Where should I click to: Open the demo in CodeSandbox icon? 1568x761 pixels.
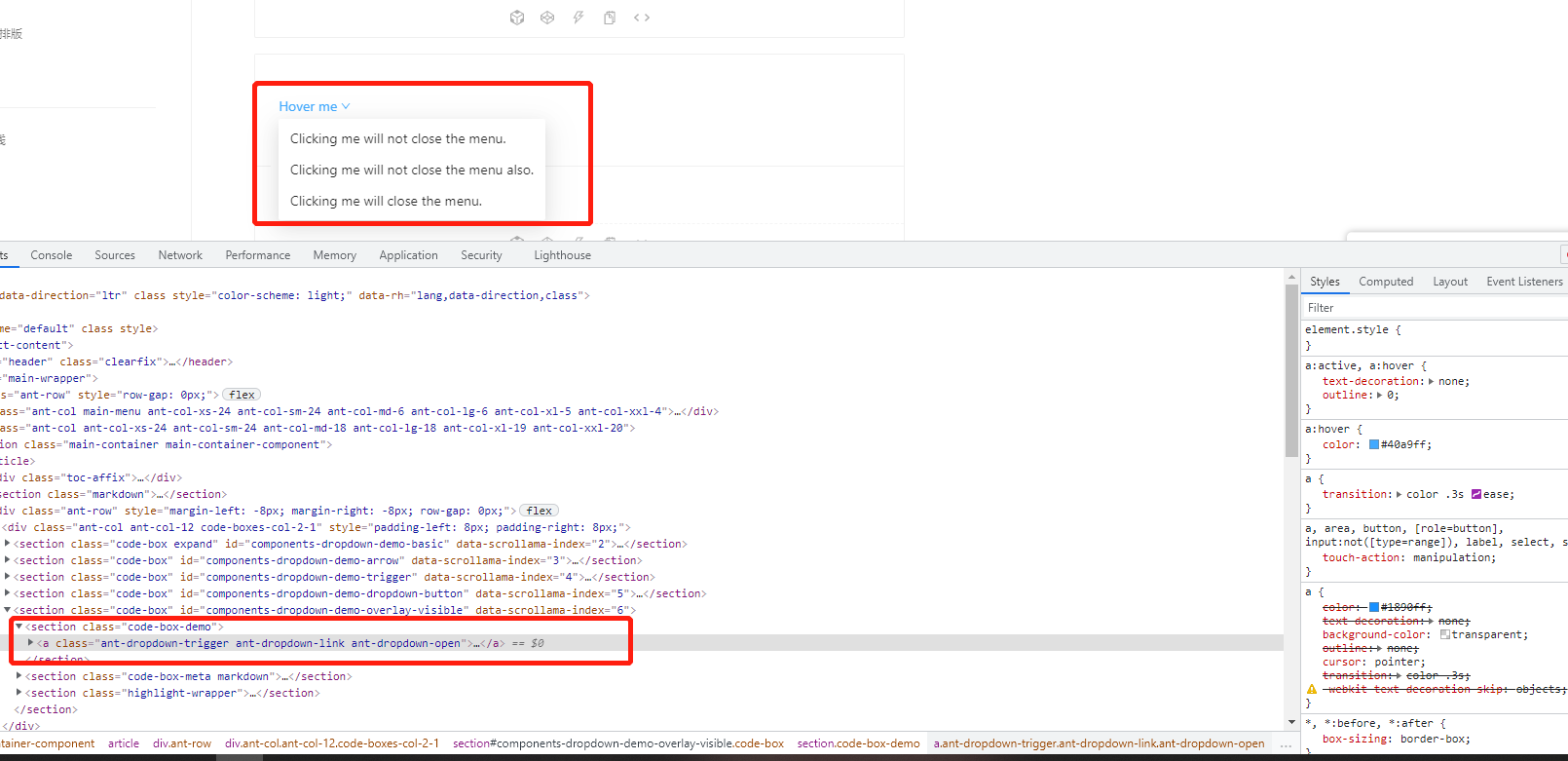click(x=517, y=18)
